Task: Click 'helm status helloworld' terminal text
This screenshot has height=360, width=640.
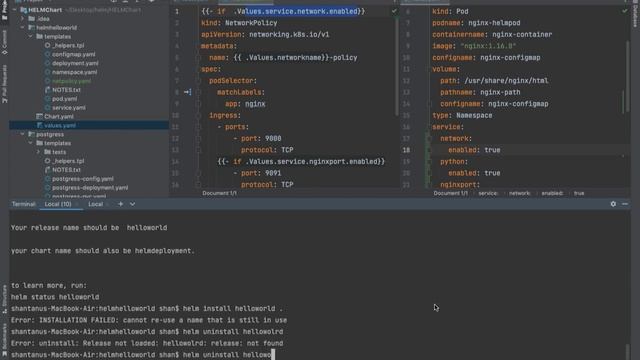Action: point(55,297)
